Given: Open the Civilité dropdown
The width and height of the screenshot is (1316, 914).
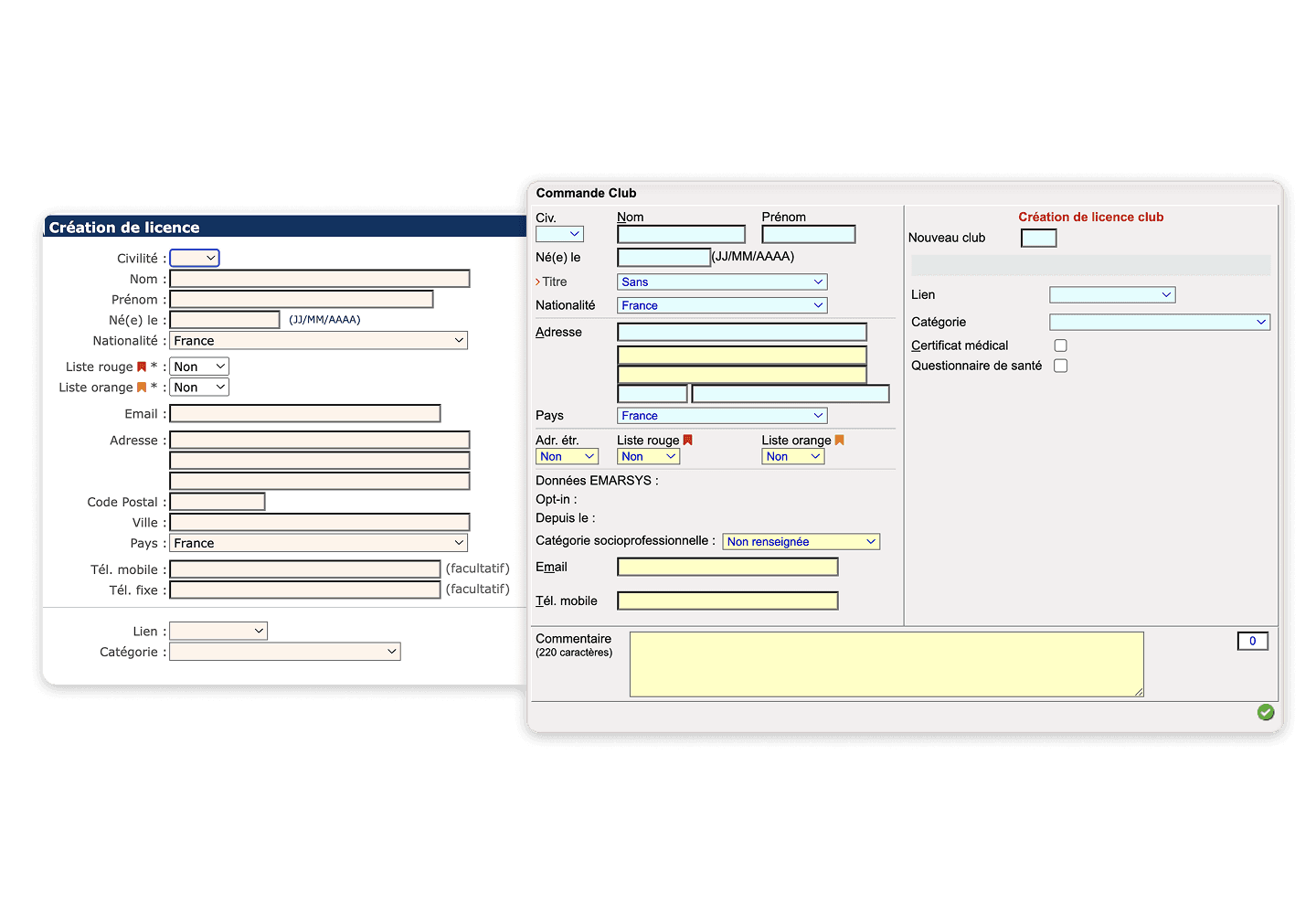Looking at the screenshot, I should pos(195,258).
